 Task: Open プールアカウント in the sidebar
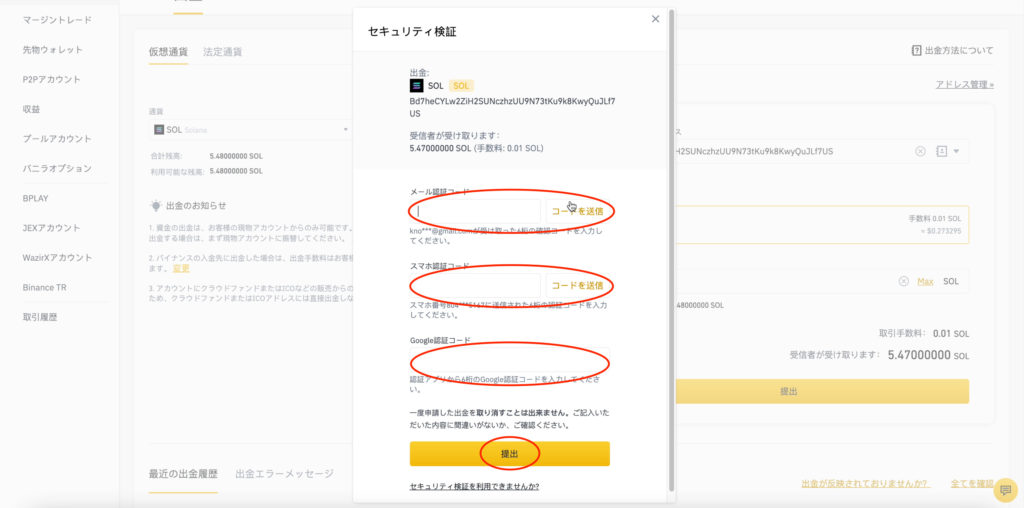[57, 138]
